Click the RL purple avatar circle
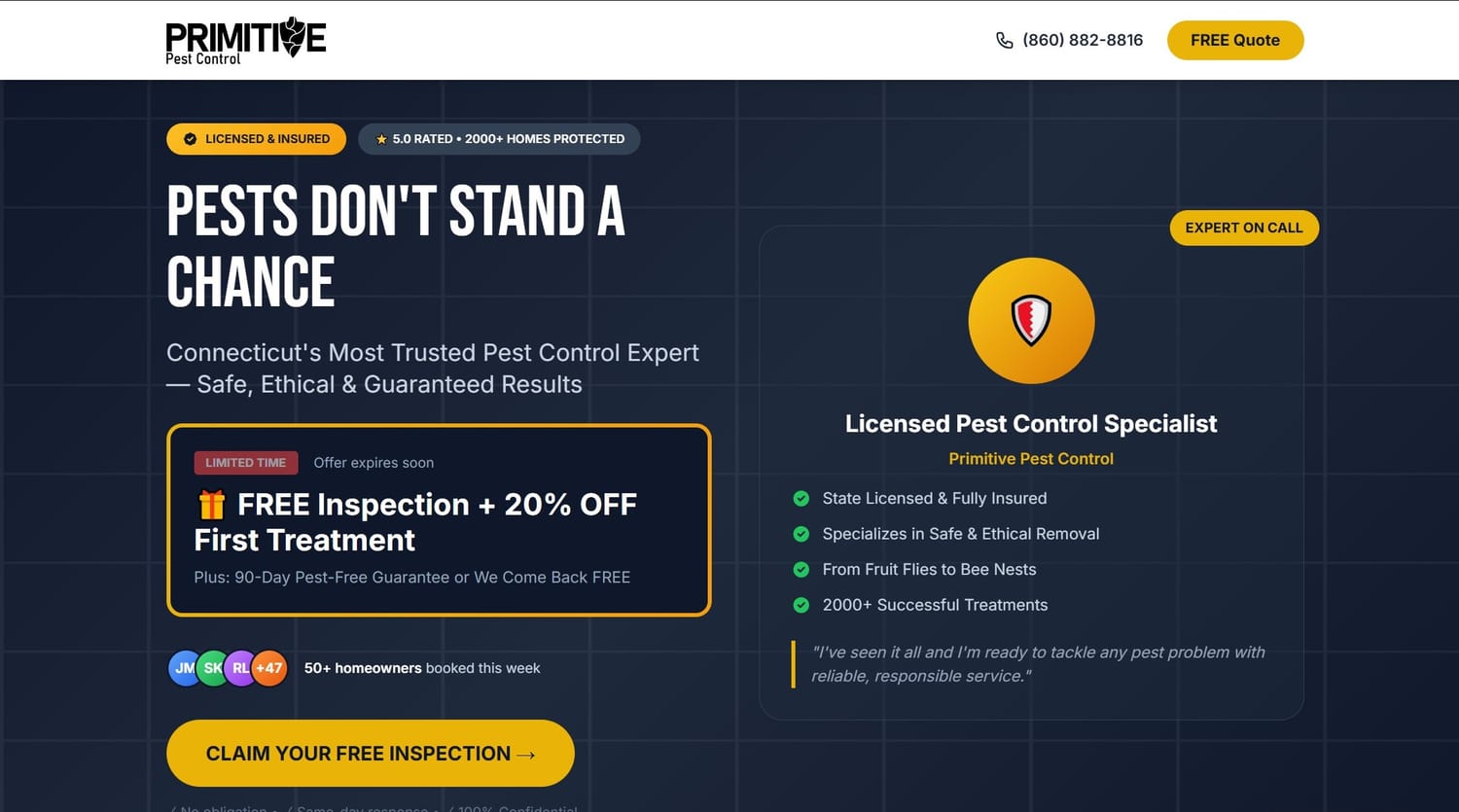Image resolution: width=1459 pixels, height=812 pixels. (x=240, y=668)
